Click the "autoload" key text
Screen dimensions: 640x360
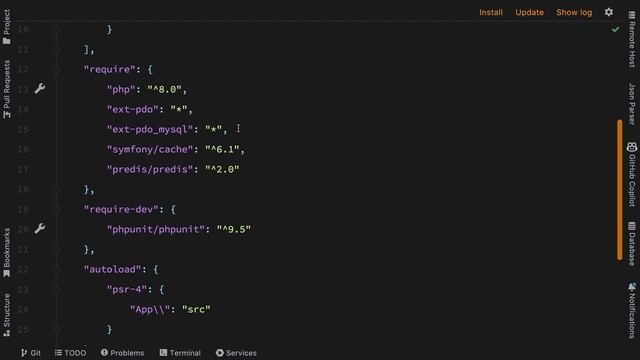[112, 269]
